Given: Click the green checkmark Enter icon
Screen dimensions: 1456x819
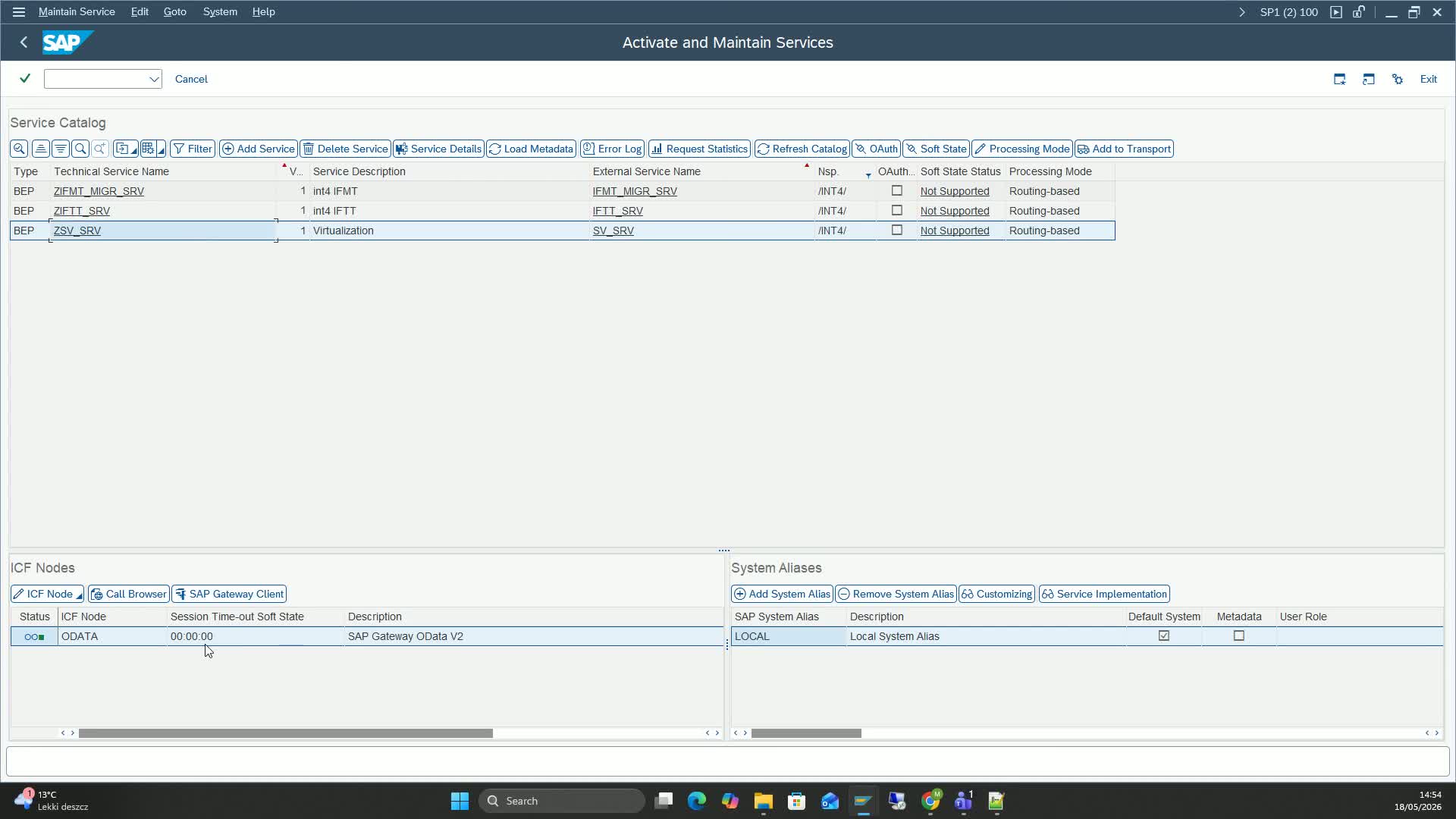Looking at the screenshot, I should point(25,79).
